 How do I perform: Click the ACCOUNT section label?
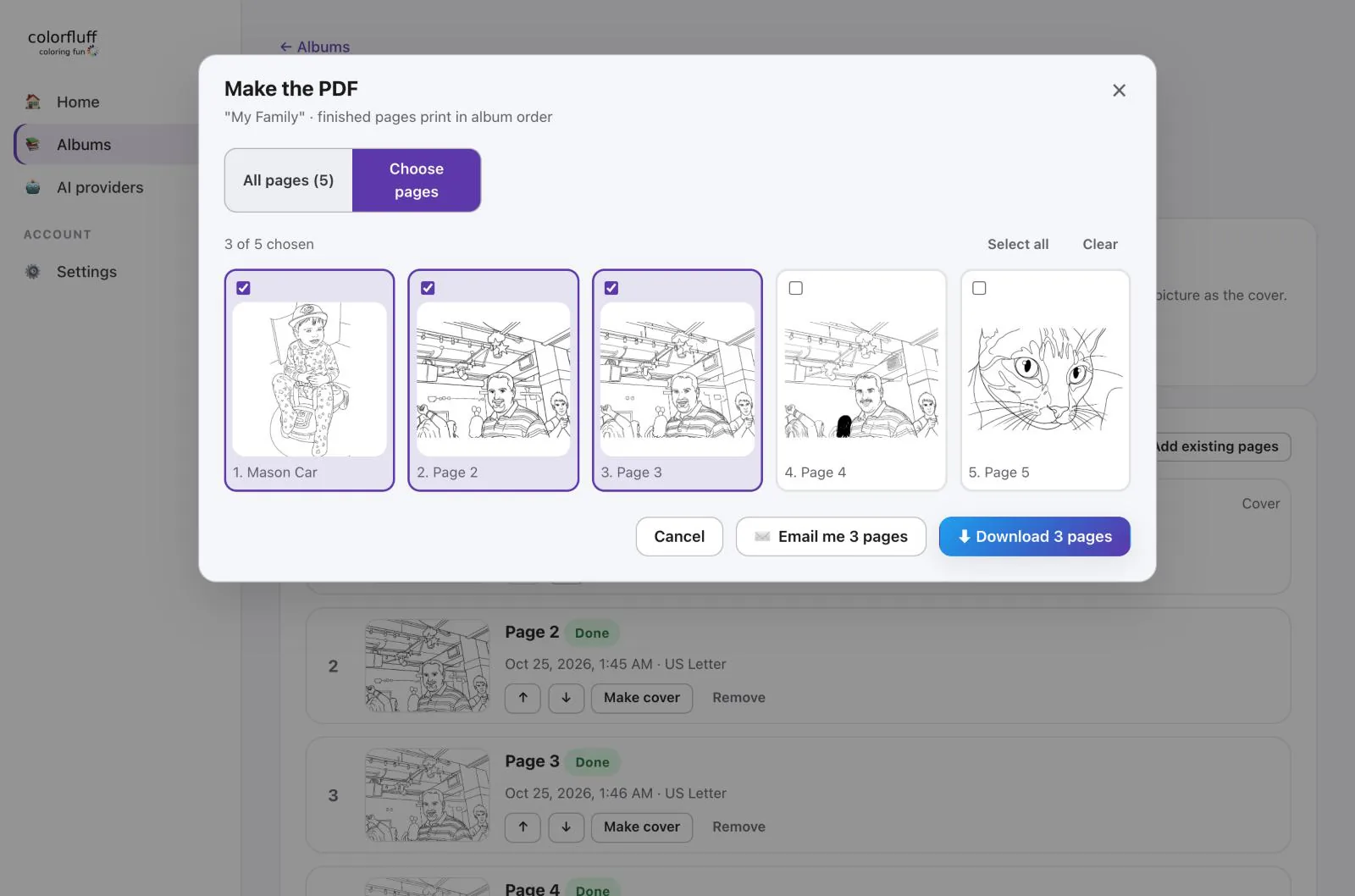58,235
